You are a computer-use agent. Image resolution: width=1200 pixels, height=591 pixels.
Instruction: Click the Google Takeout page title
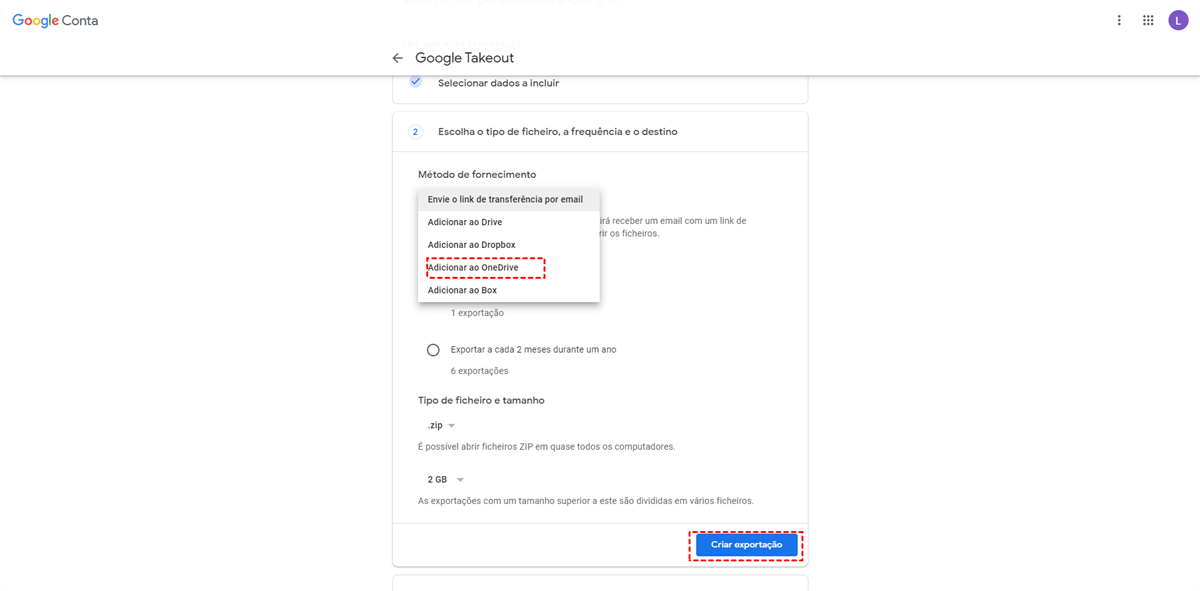[x=465, y=58]
